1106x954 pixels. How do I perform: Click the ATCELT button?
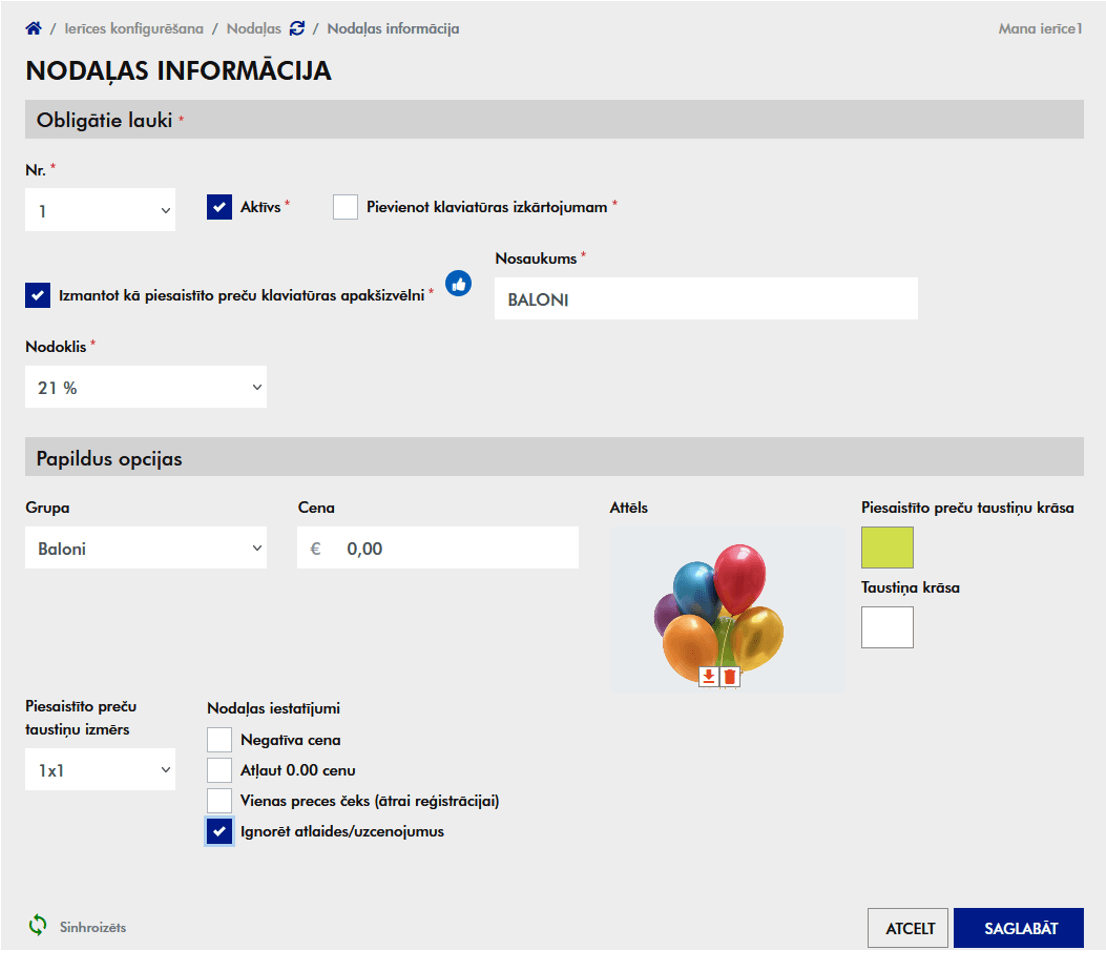coord(908,928)
